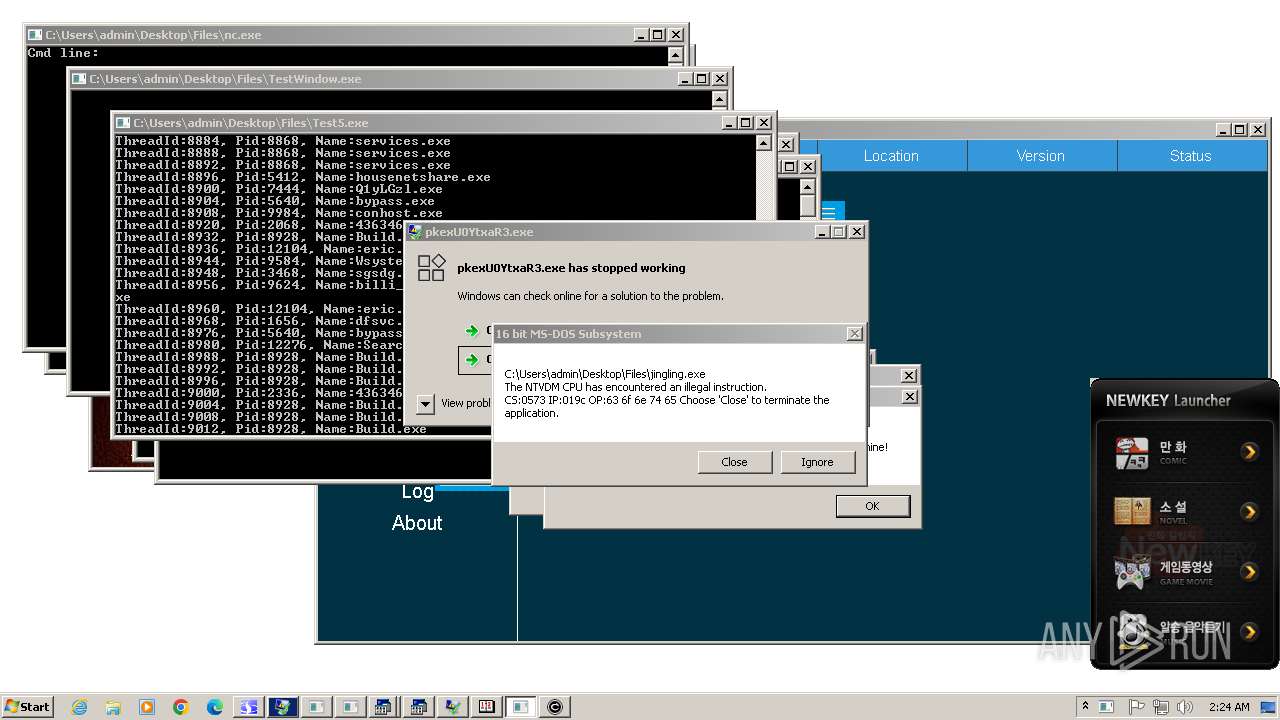
Task: Click the NEWKEY Launcher title
Action: click(1168, 400)
